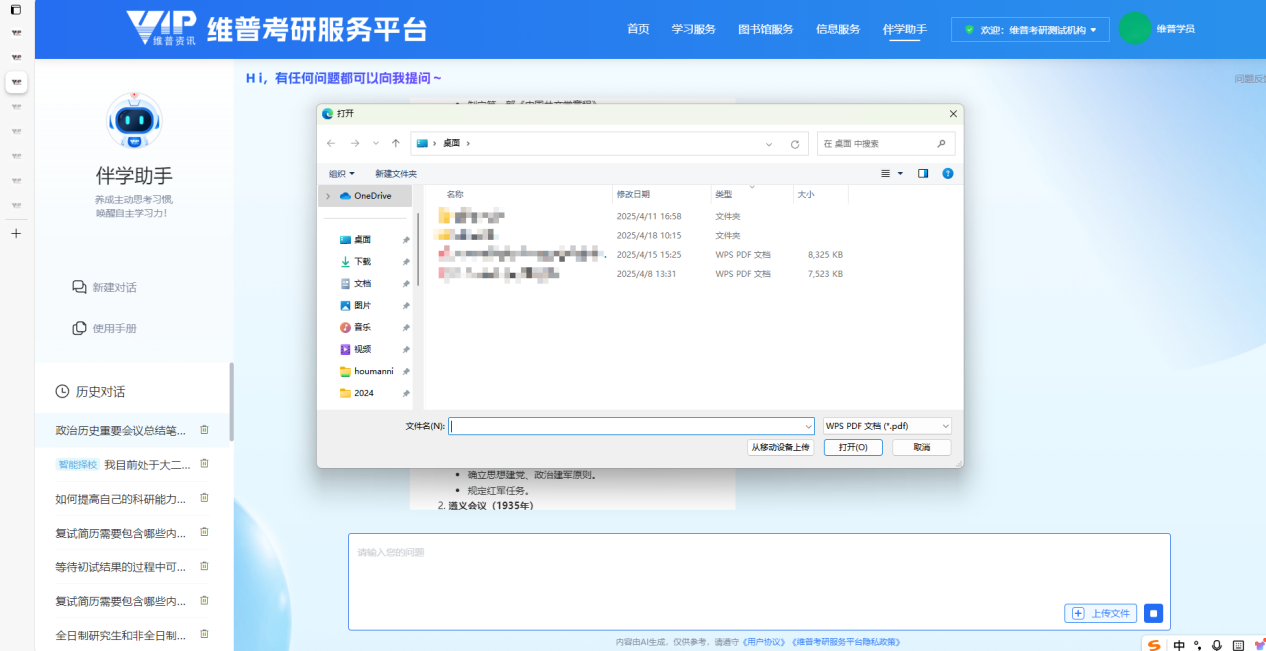1266x651 pixels.
Task: Go up one folder level
Action: point(396,143)
